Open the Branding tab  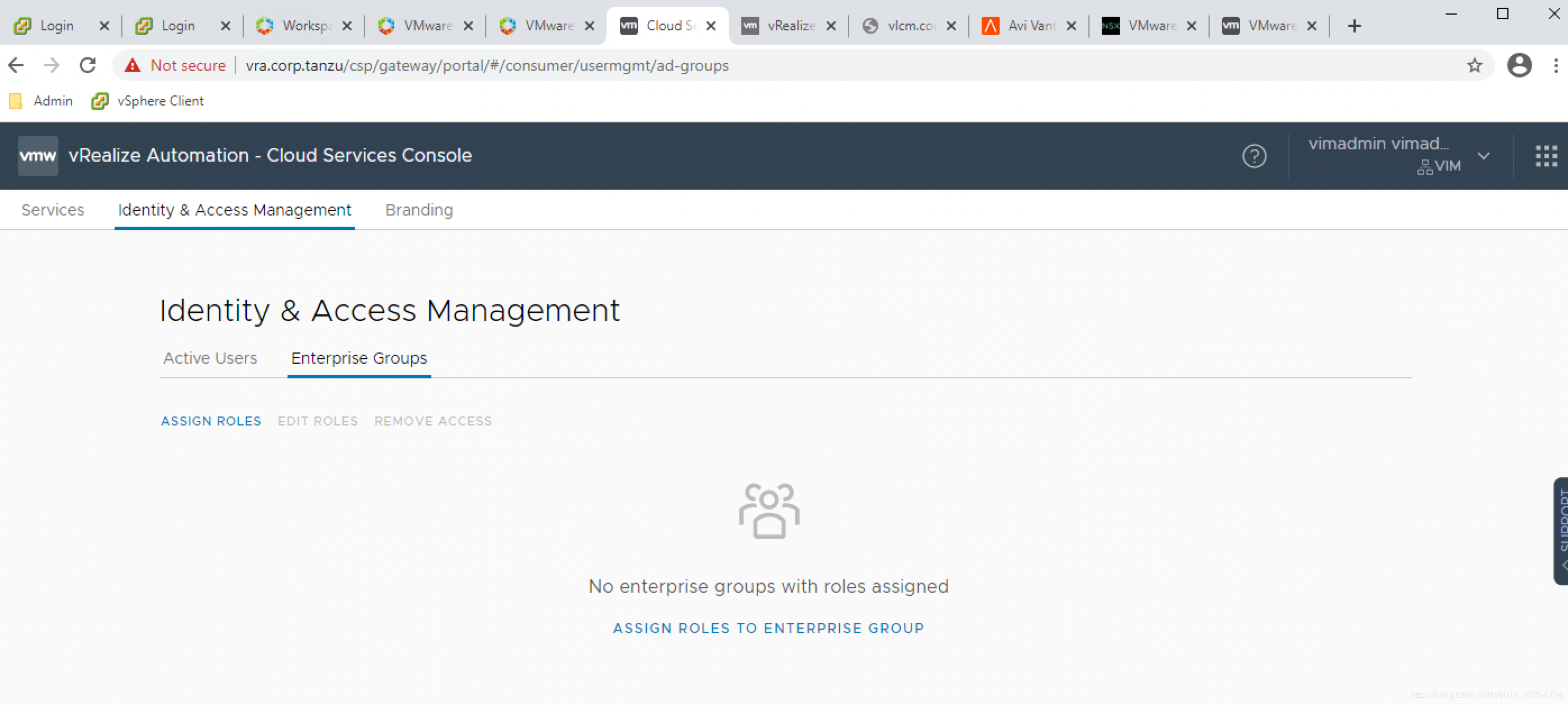click(419, 210)
